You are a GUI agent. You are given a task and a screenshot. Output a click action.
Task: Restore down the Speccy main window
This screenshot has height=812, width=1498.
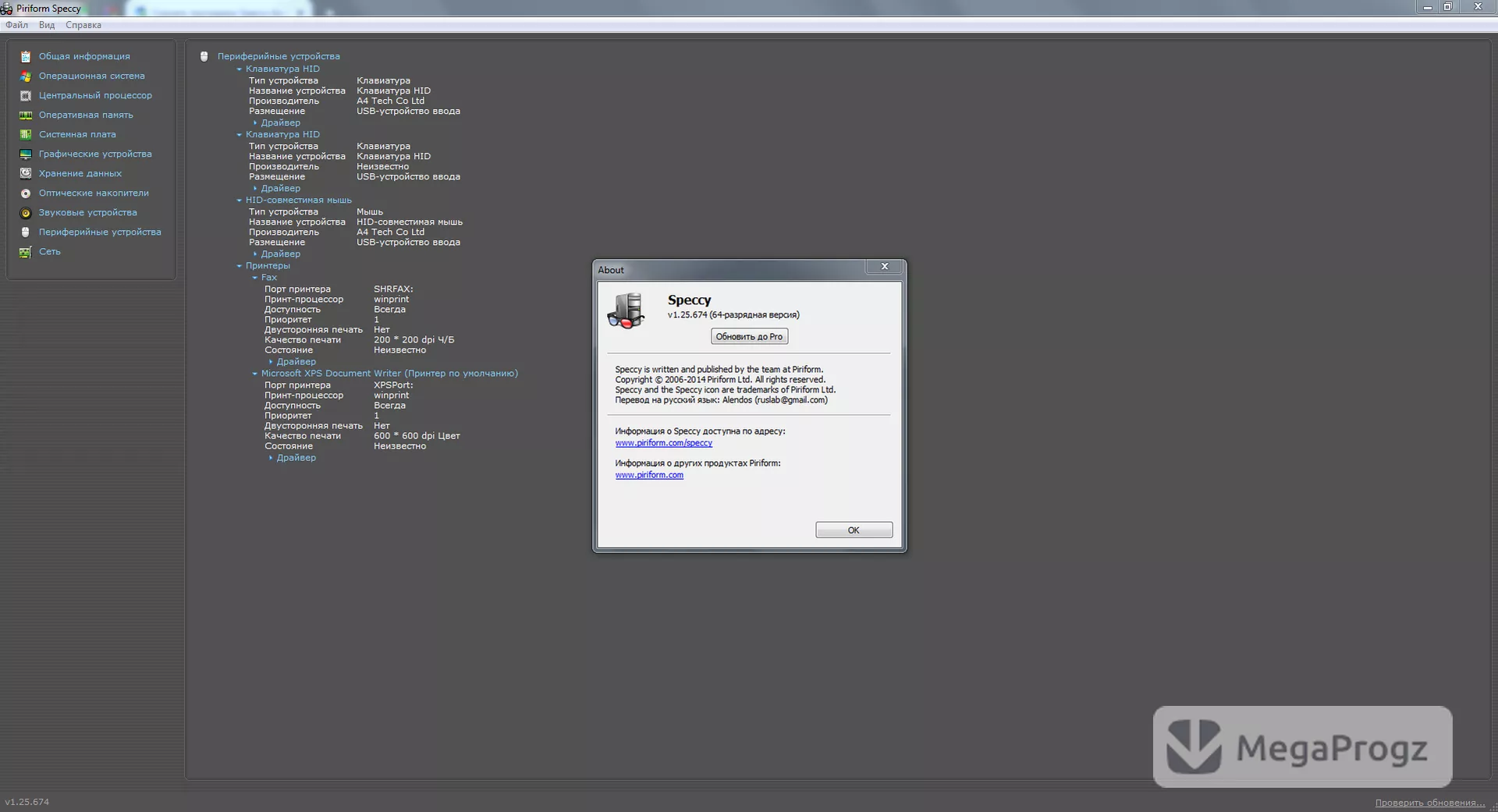[x=1448, y=7]
